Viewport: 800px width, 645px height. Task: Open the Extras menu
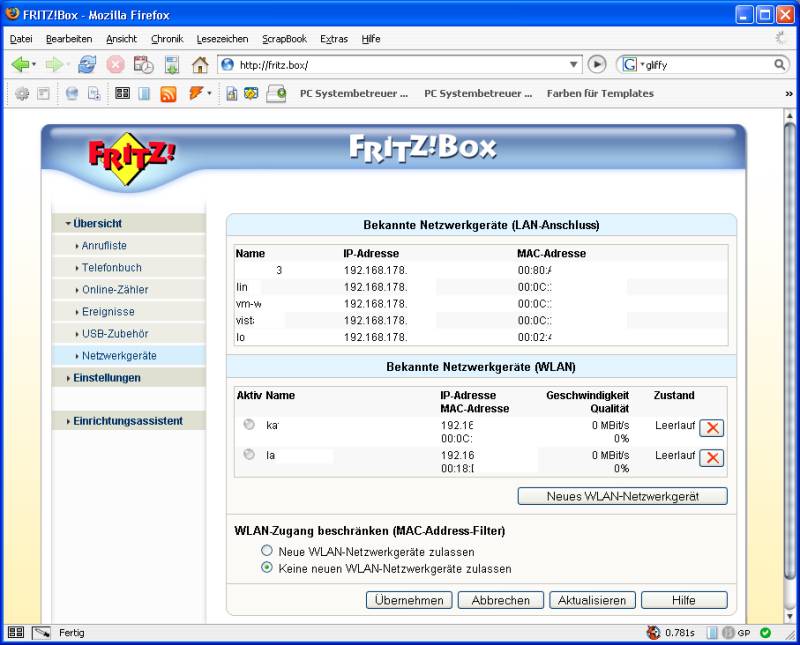point(334,39)
